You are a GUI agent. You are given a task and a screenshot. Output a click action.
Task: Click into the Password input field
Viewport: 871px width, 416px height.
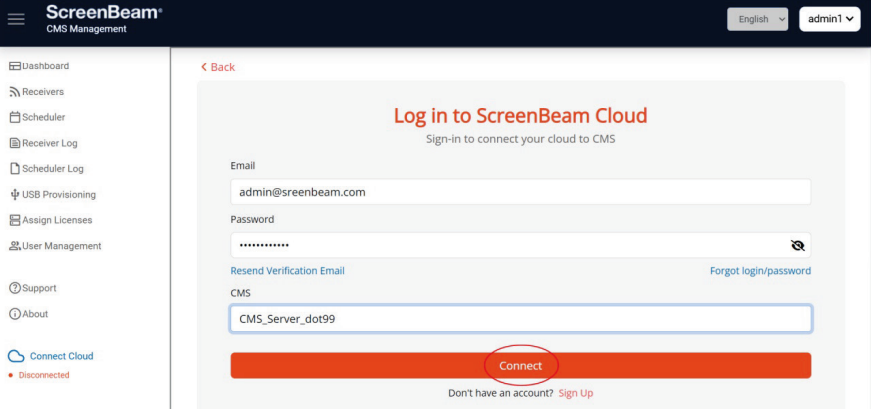click(x=520, y=245)
